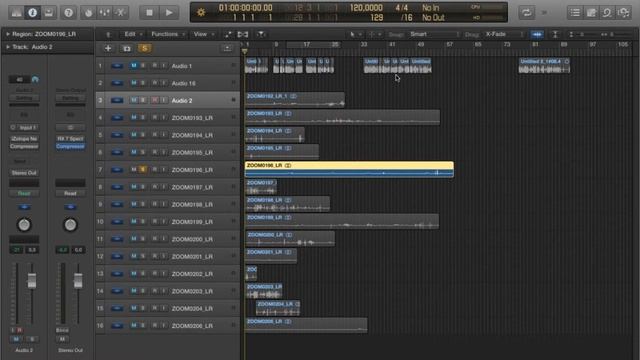Click the Audio 2 pan knob
Viewport: 640px width, 360px height.
coord(24,224)
